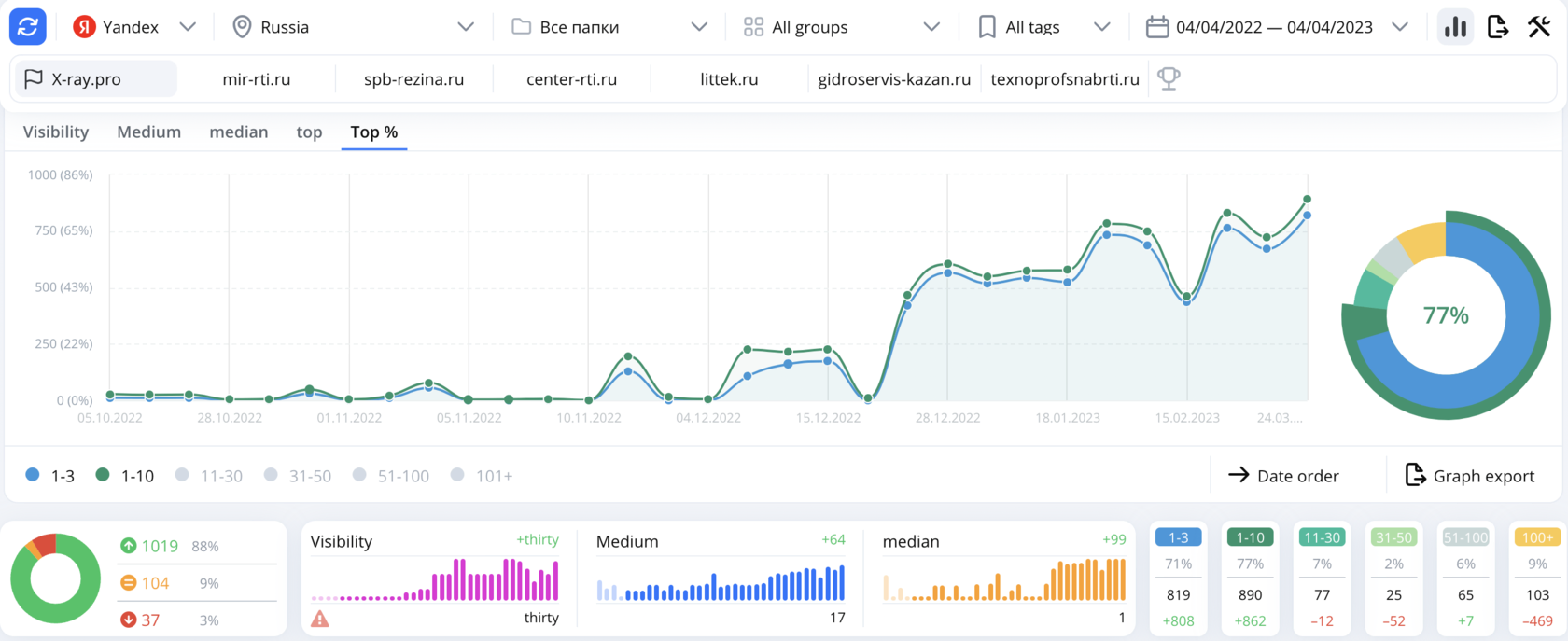1568x641 pixels.
Task: Click the red Yandex logo icon
Action: tap(84, 27)
